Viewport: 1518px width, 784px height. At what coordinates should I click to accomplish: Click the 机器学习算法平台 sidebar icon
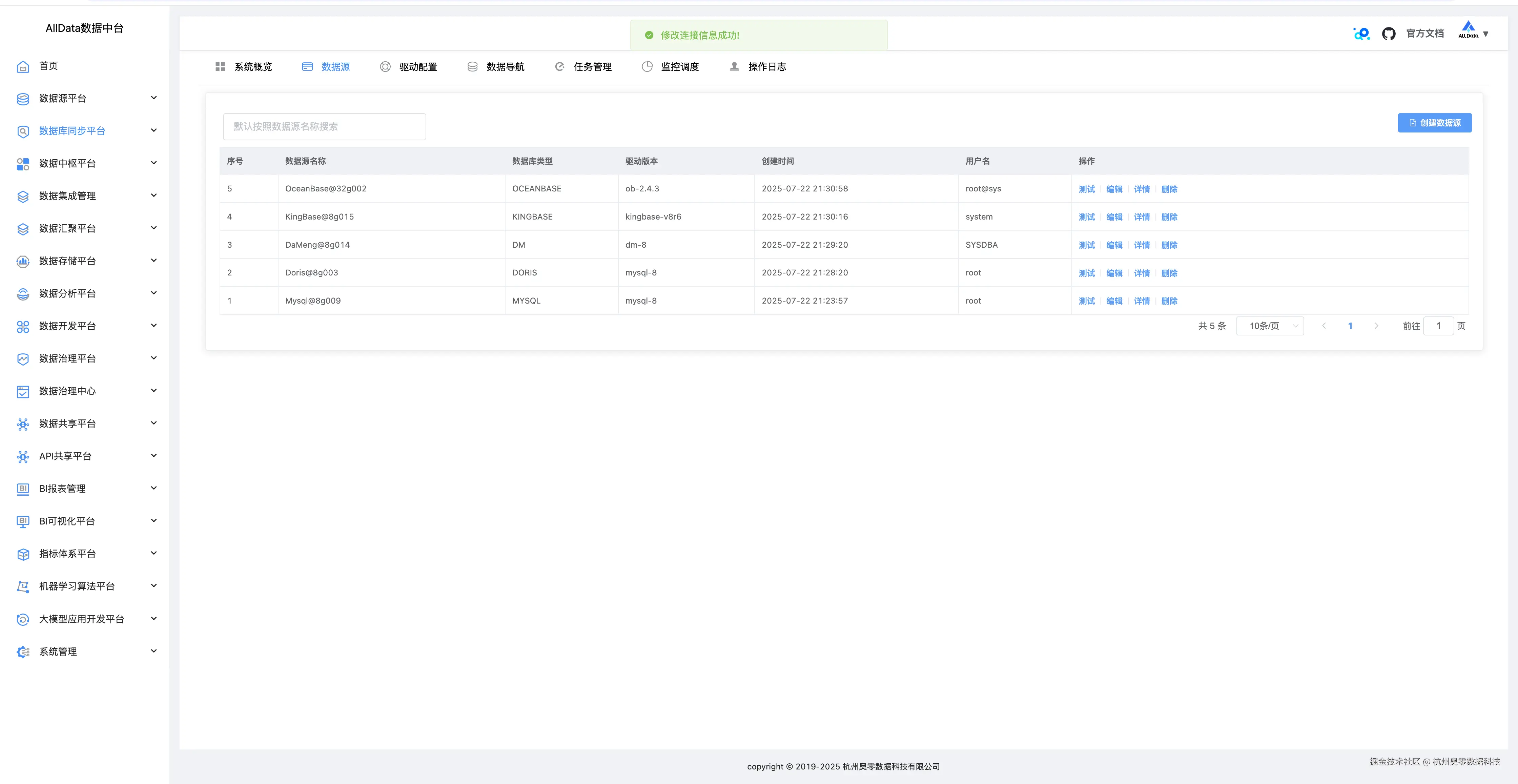click(x=23, y=587)
